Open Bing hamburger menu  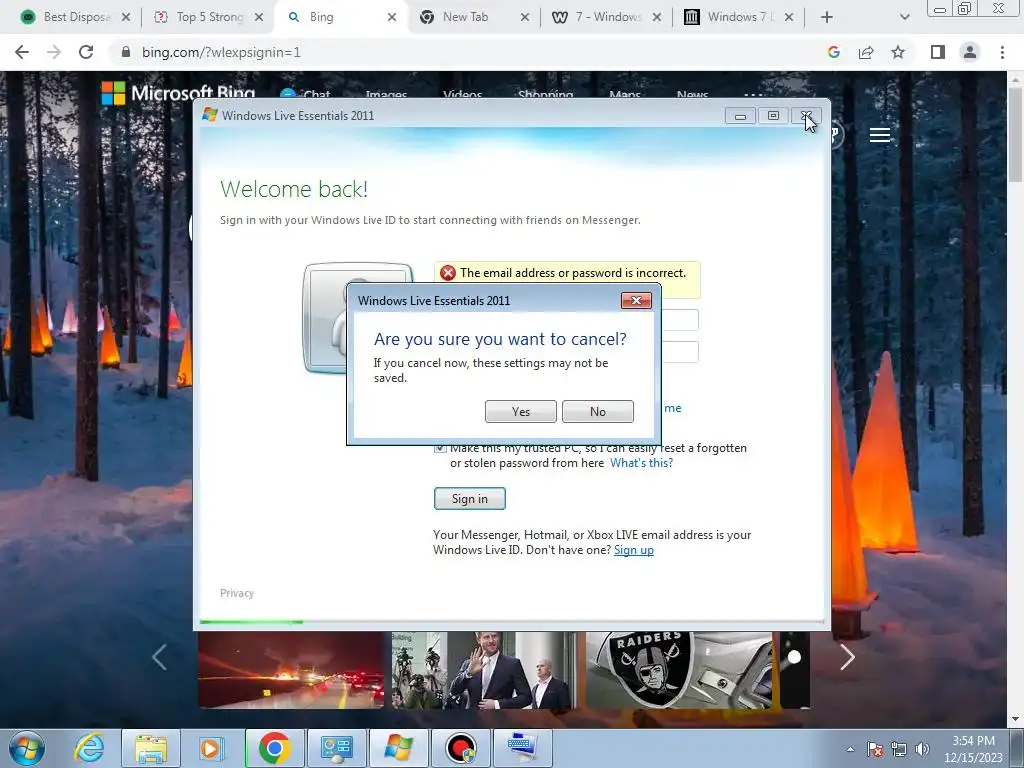(880, 135)
